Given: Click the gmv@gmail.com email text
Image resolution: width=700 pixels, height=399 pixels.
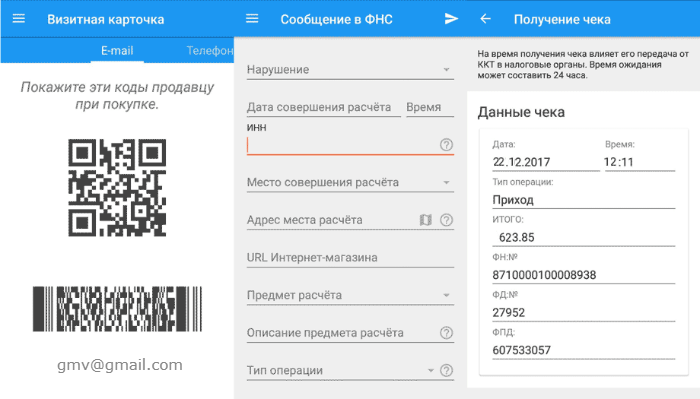Looking at the screenshot, I should (120, 365).
